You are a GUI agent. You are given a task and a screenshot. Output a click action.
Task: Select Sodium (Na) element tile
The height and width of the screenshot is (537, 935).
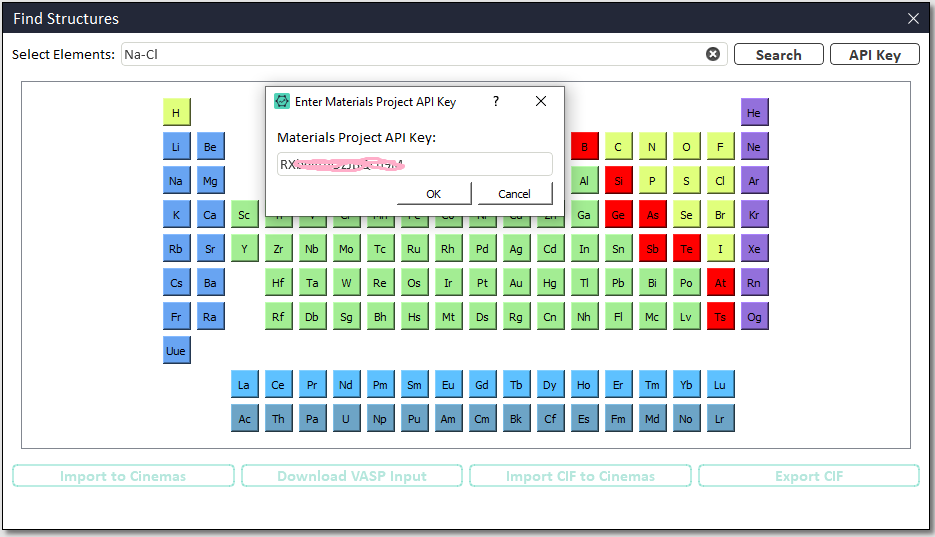coord(177,181)
